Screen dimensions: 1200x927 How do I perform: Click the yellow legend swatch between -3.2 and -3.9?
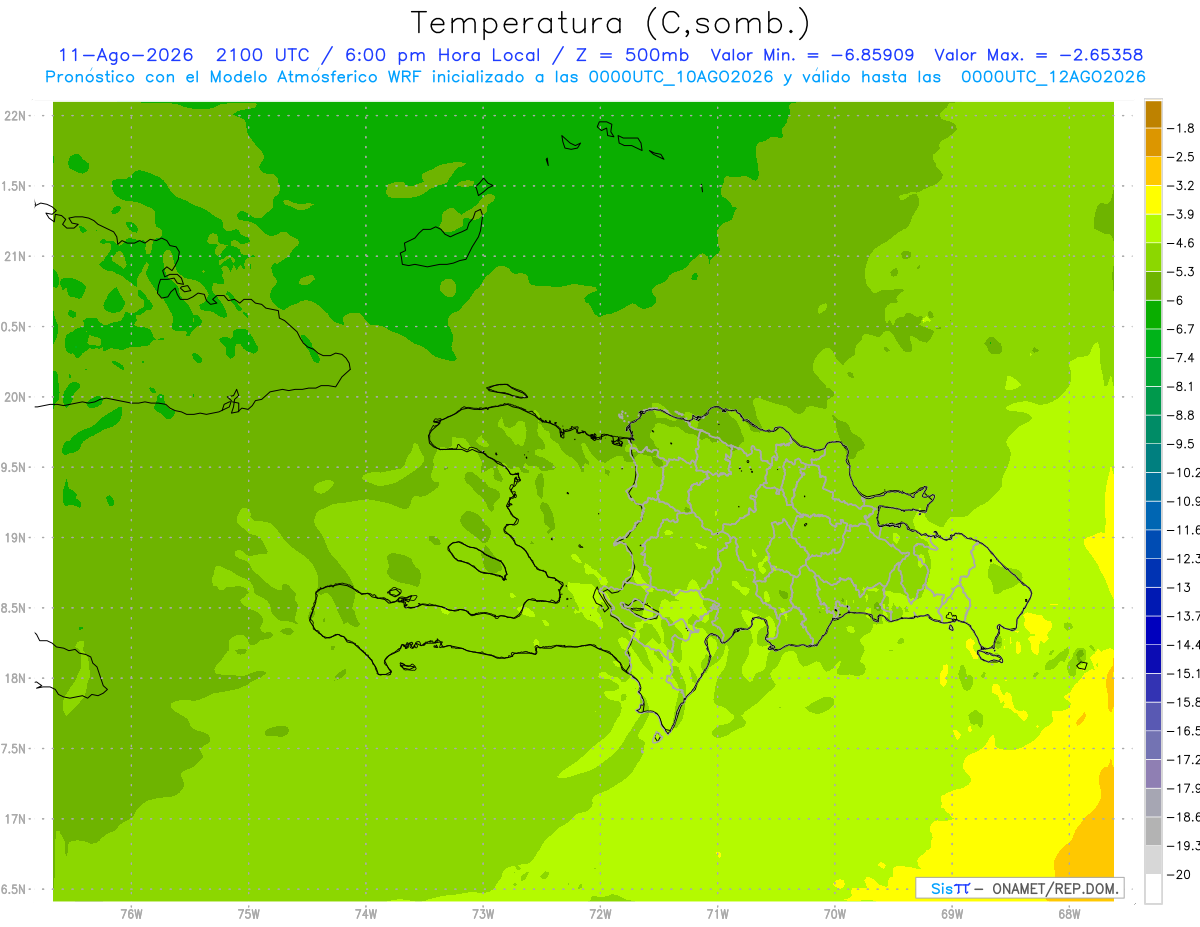1153,200
